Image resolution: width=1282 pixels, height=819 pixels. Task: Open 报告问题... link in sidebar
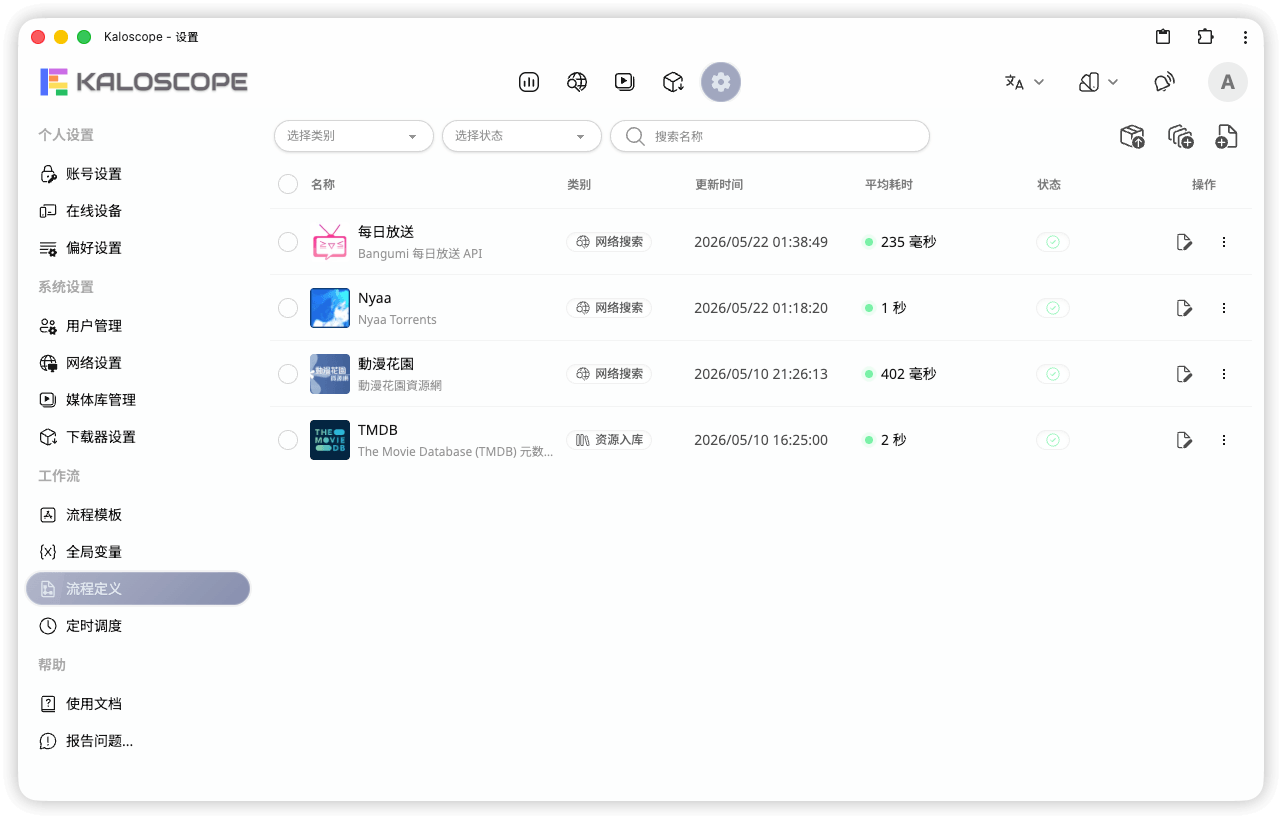tap(138, 741)
